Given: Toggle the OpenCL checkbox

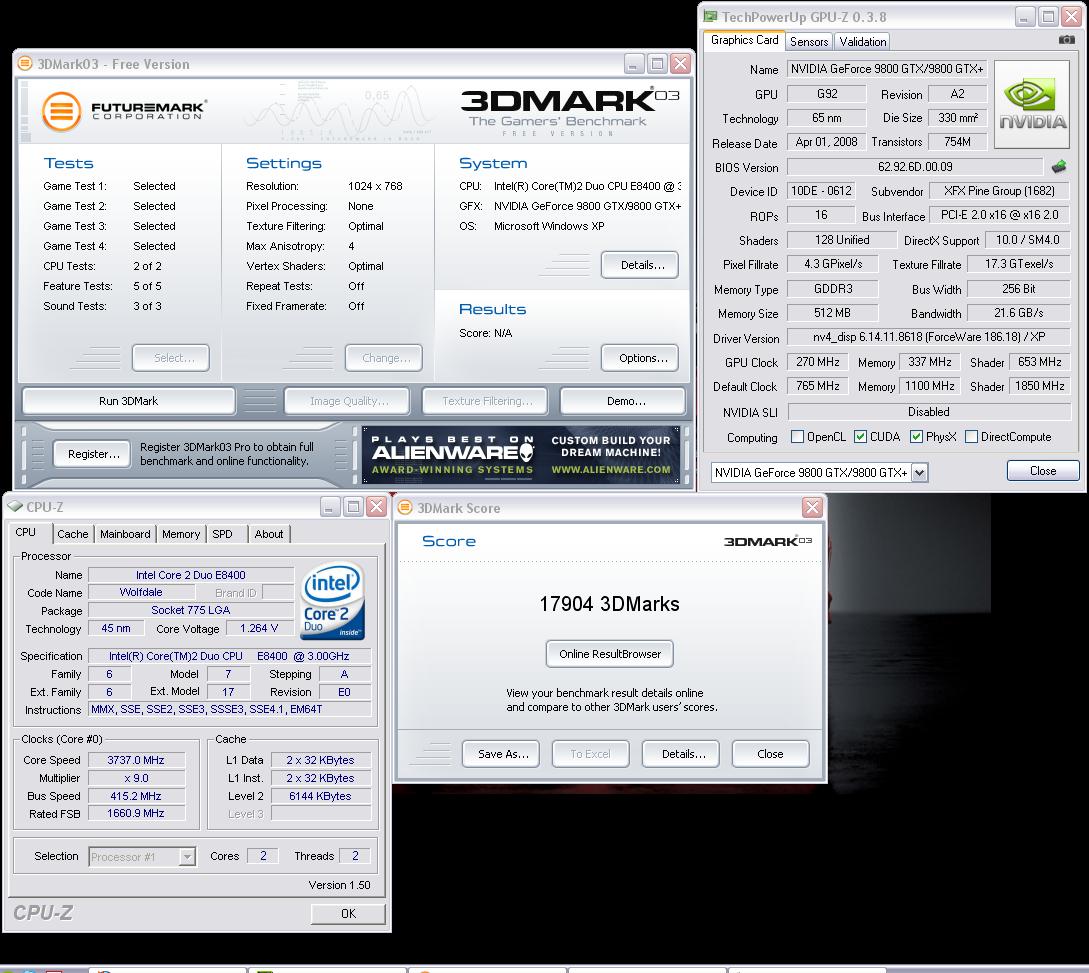Looking at the screenshot, I should pyautogui.click(x=797, y=437).
